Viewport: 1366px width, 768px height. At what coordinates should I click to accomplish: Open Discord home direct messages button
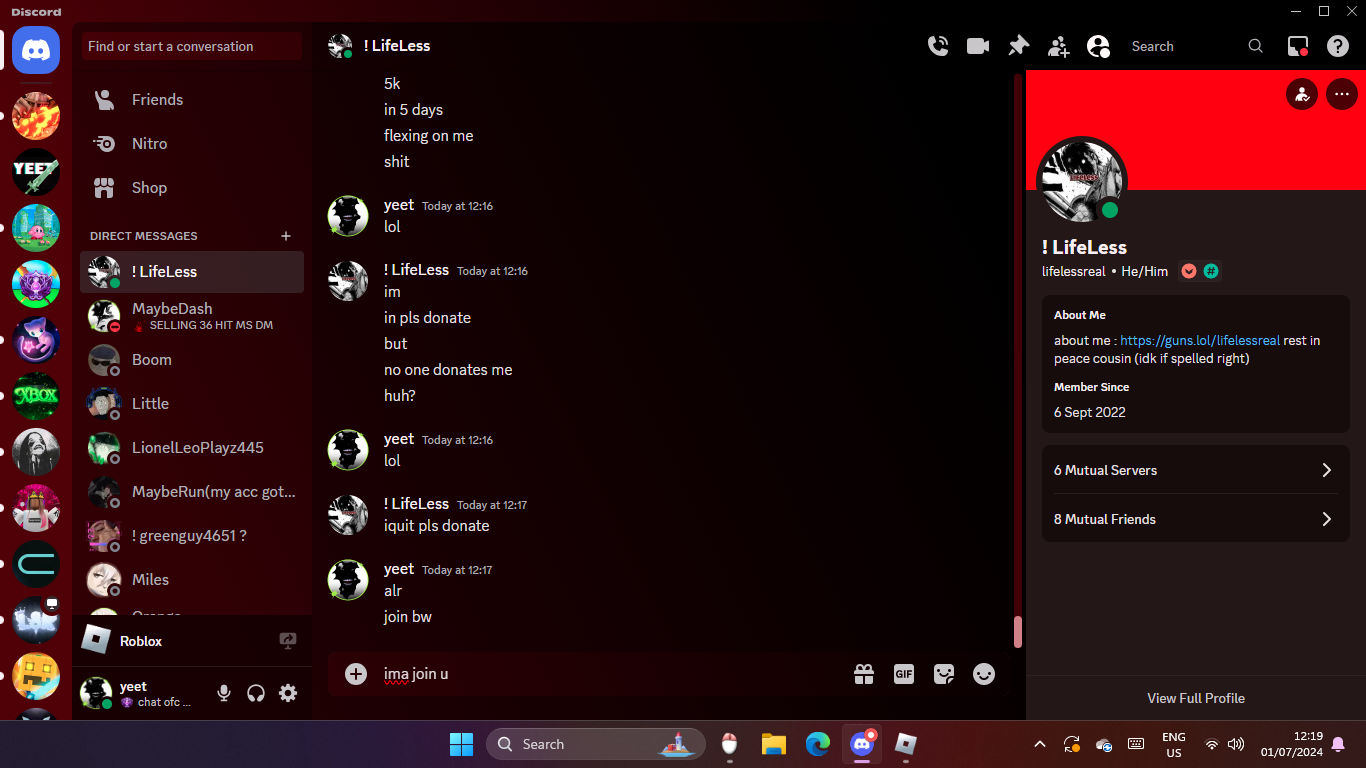(36, 50)
